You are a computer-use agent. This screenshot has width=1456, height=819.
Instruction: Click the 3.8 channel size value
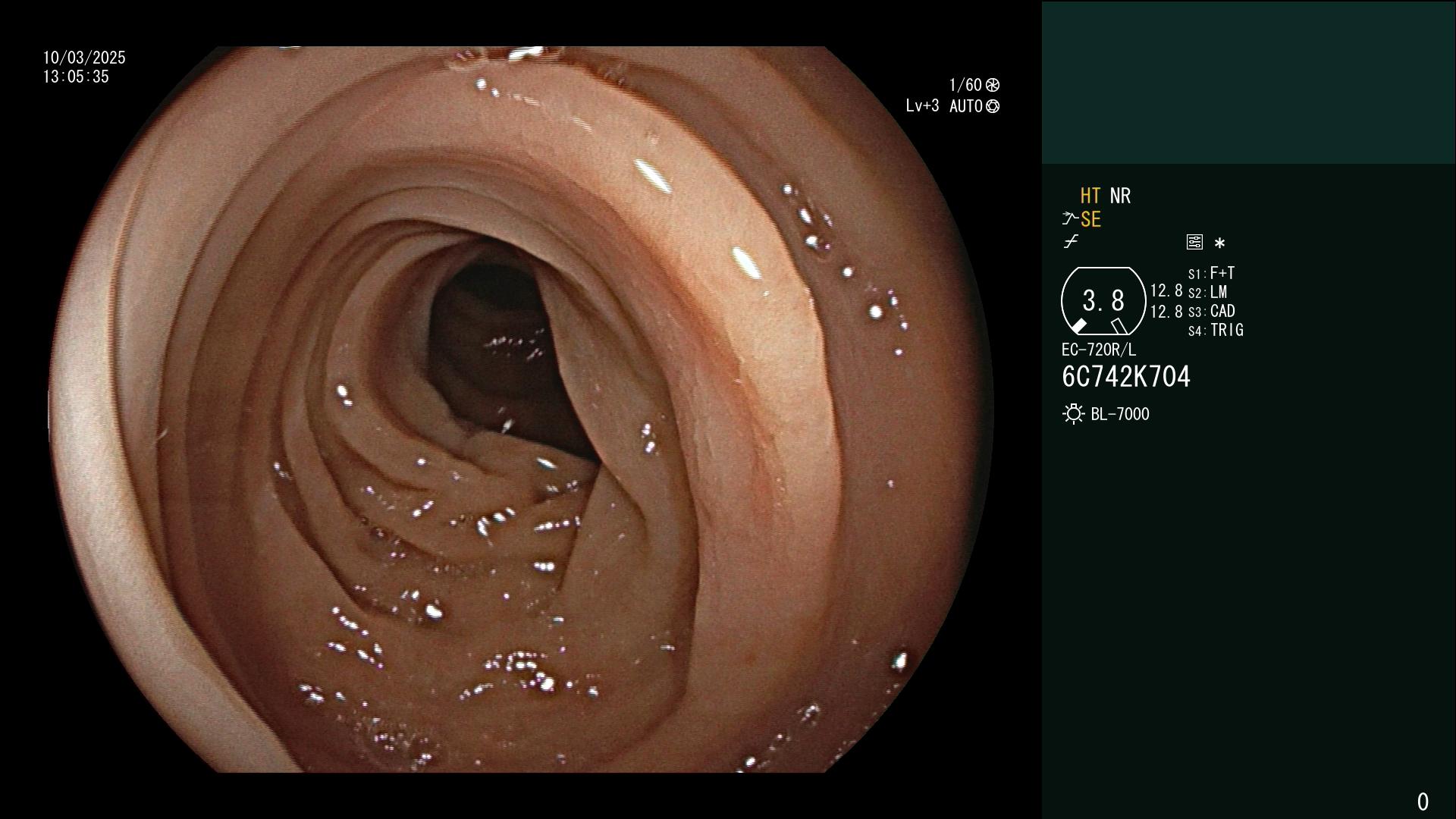click(x=1103, y=301)
